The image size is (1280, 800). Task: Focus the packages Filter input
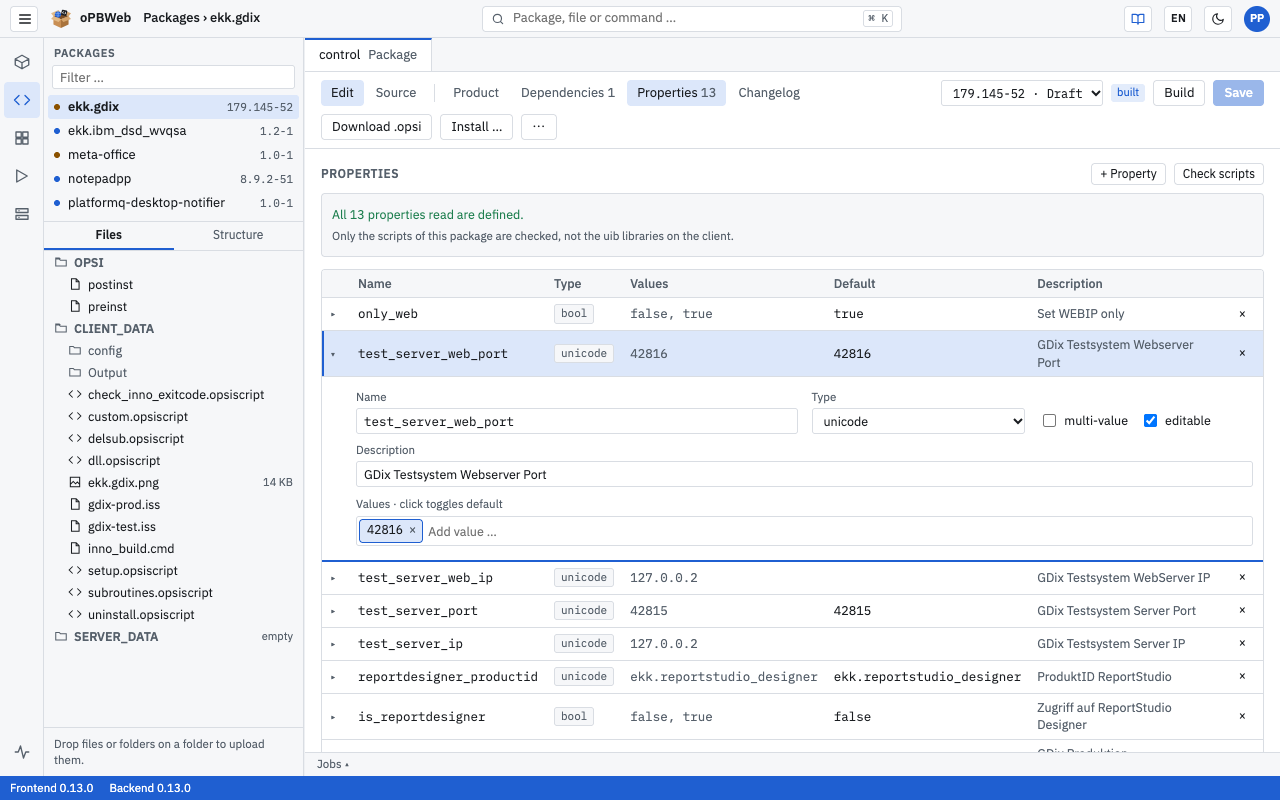pyautogui.click(x=174, y=77)
